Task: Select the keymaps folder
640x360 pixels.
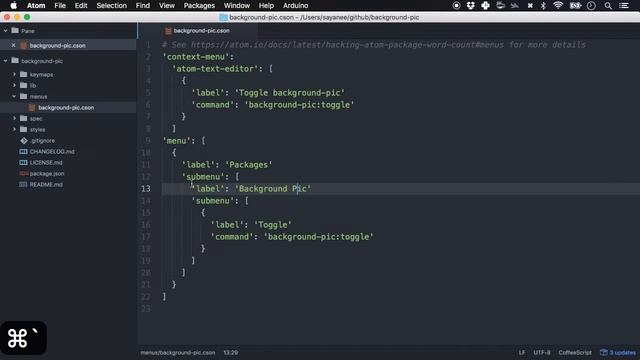Action: 41,74
